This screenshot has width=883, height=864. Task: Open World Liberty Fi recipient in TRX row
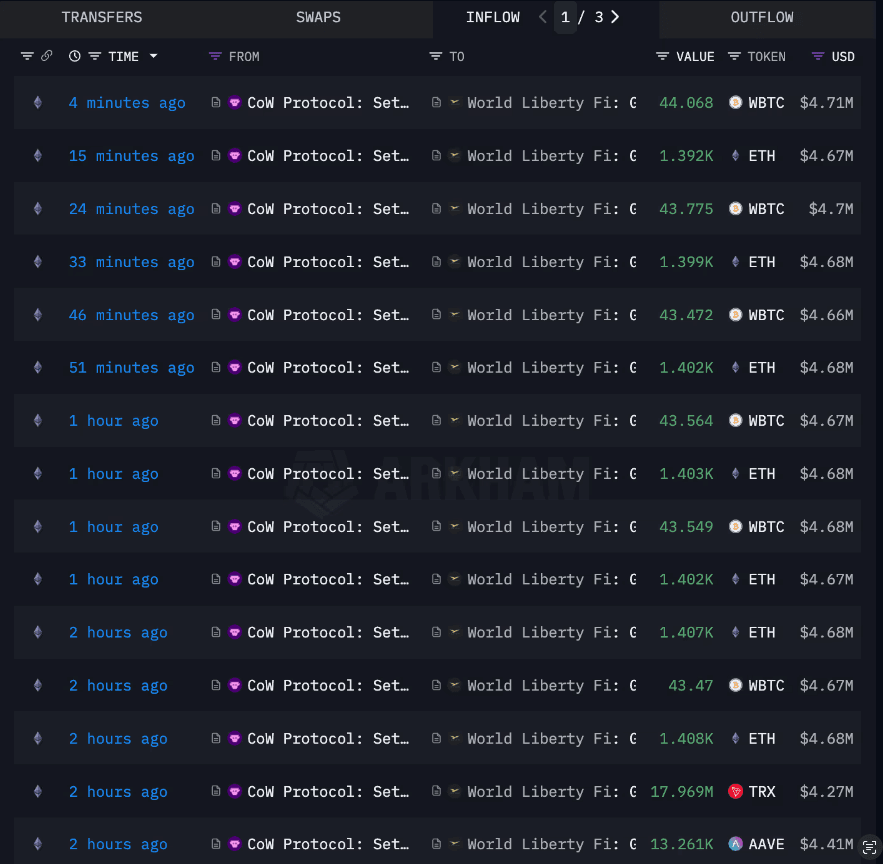click(x=550, y=792)
